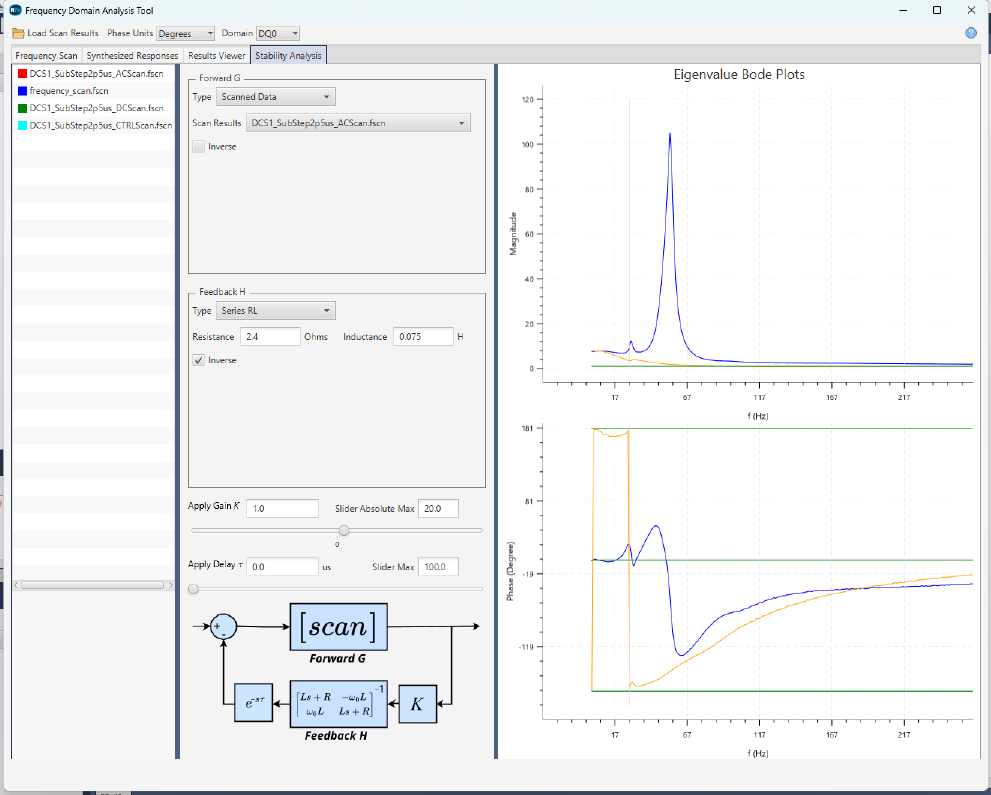Click the Inductance input field
The image size is (991, 795).
pyautogui.click(x=423, y=337)
